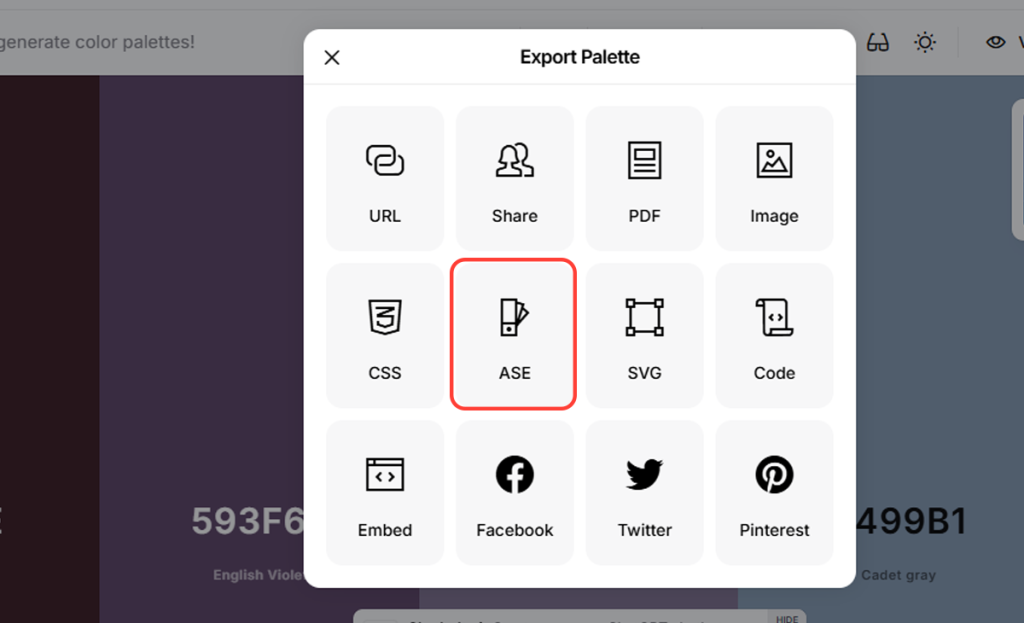The image size is (1024, 623).
Task: Share the palette on Twitter
Action: point(645,492)
